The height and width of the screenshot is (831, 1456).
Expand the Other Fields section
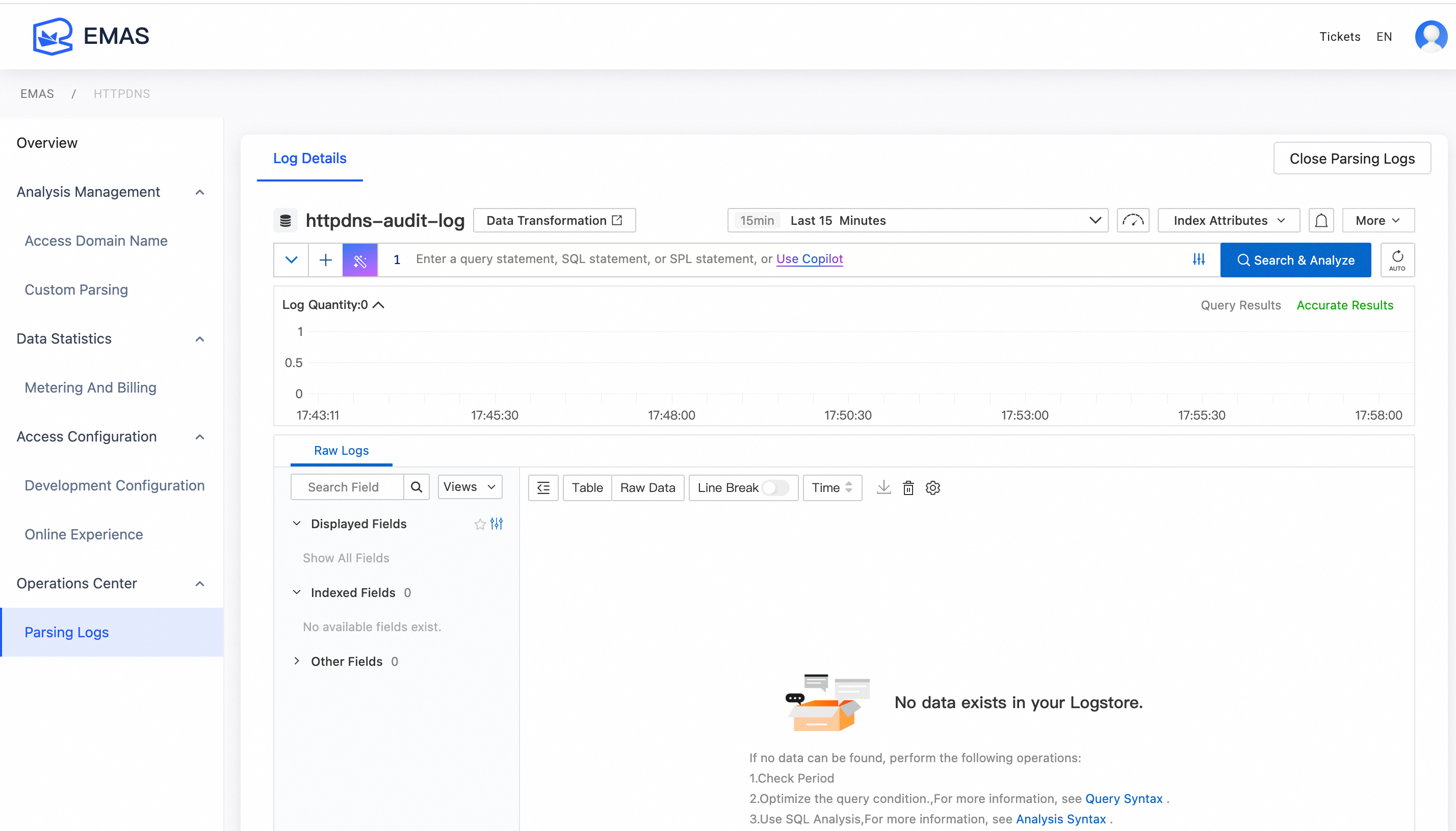(297, 661)
